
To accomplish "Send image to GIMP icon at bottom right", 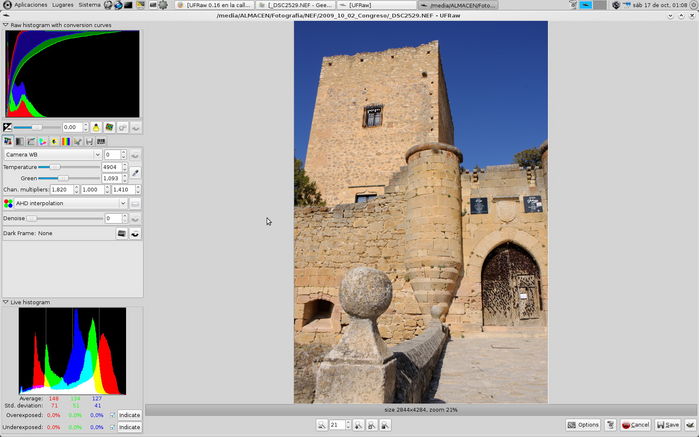I will point(690,425).
